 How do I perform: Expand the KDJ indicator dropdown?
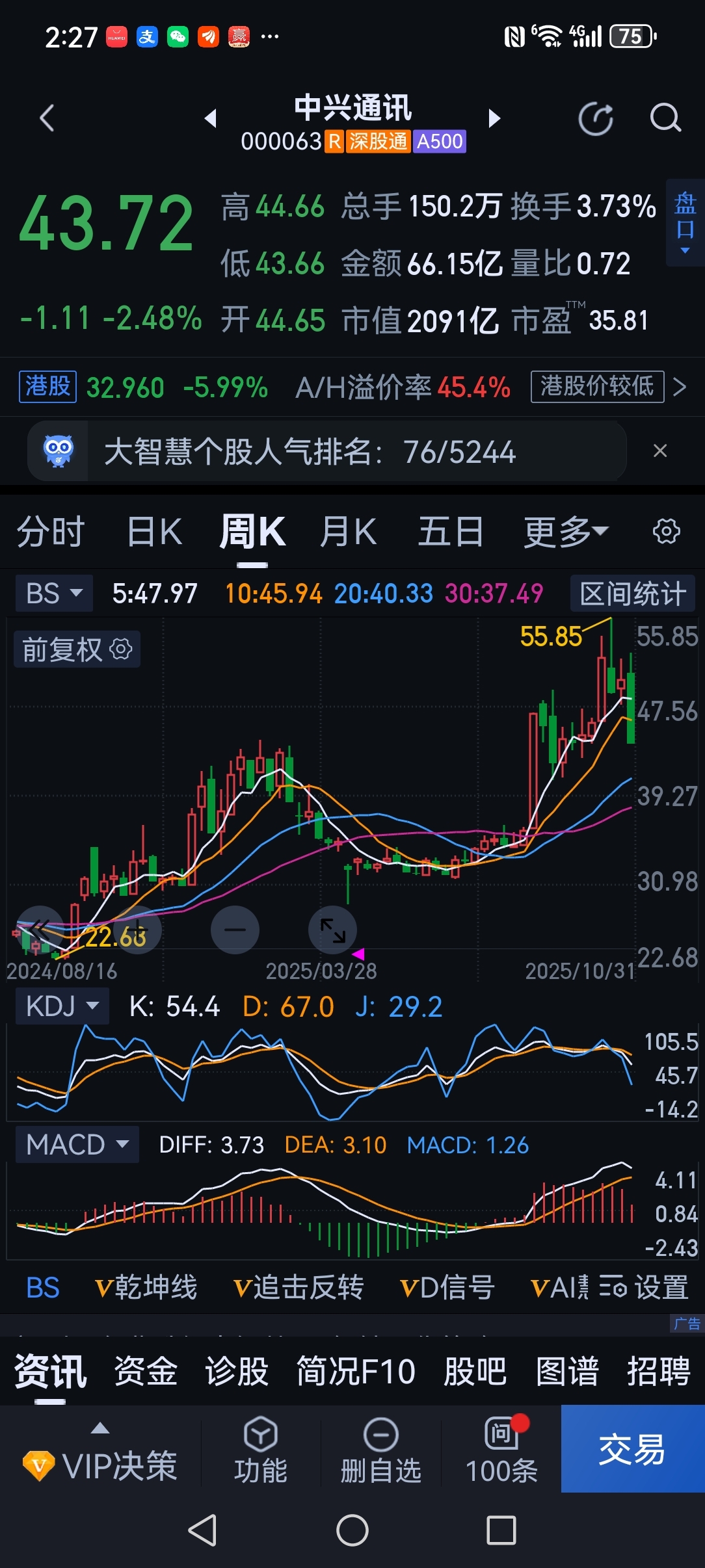point(62,1006)
